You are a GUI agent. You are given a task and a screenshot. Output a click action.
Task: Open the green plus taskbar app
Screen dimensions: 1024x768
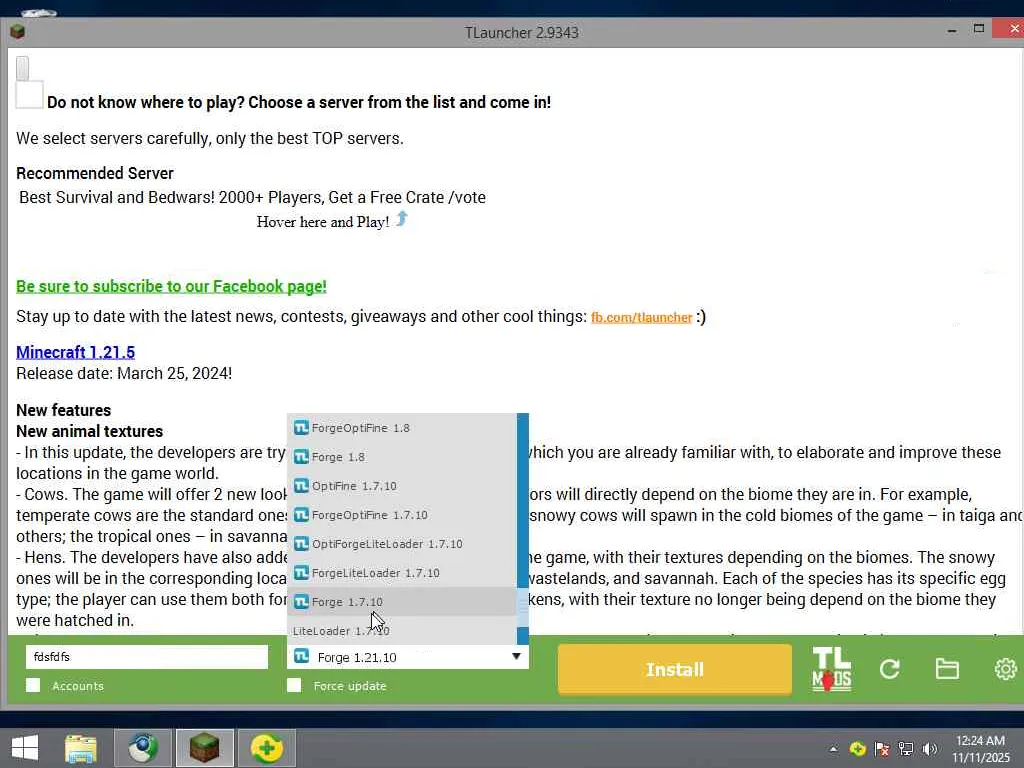click(266, 748)
